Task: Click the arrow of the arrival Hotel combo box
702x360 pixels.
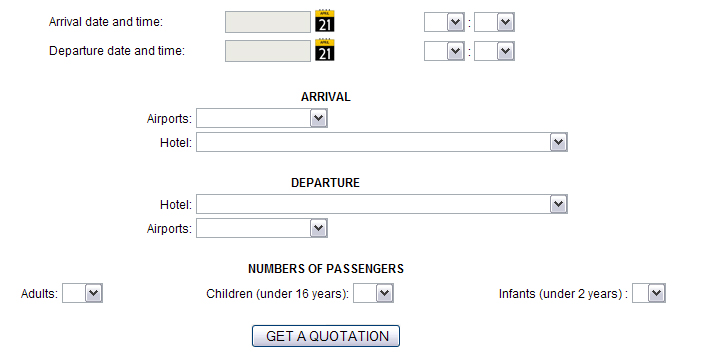Action: [x=558, y=142]
